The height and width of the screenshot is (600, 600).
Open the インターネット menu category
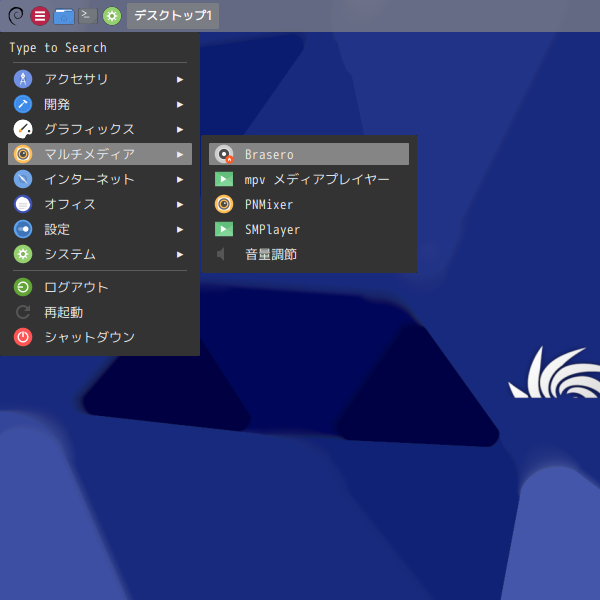(100, 179)
